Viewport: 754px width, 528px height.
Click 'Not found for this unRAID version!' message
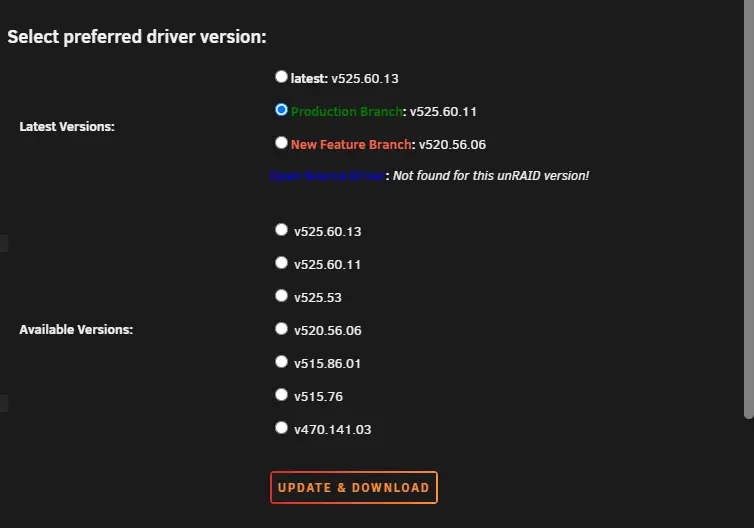coord(490,176)
